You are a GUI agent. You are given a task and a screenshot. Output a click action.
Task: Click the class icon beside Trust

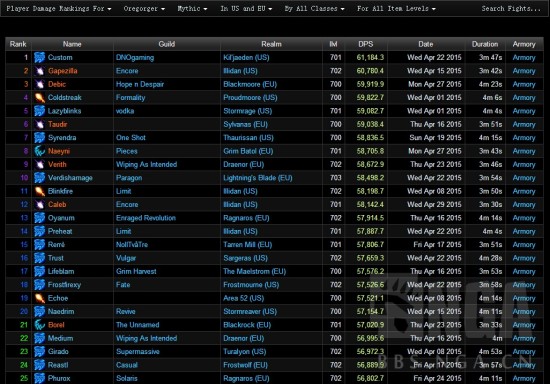point(40,258)
